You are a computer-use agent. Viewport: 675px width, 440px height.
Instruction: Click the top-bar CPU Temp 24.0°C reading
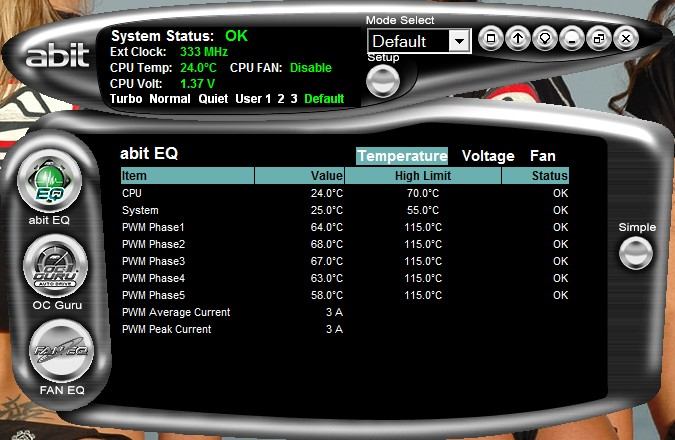click(x=198, y=68)
